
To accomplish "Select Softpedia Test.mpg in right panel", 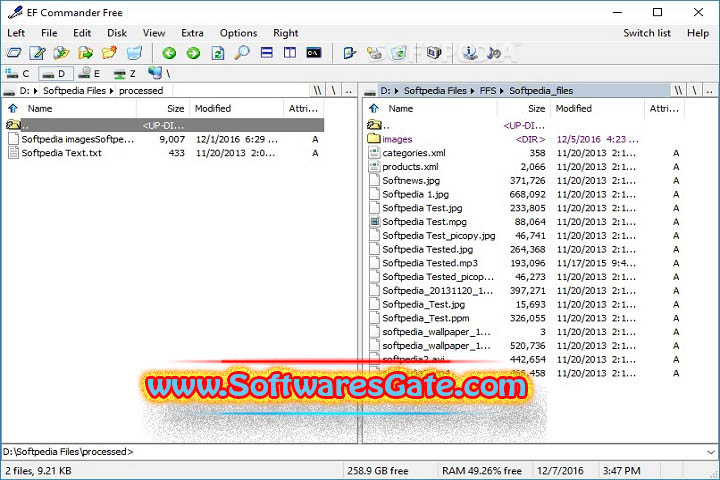I will 525,222.
